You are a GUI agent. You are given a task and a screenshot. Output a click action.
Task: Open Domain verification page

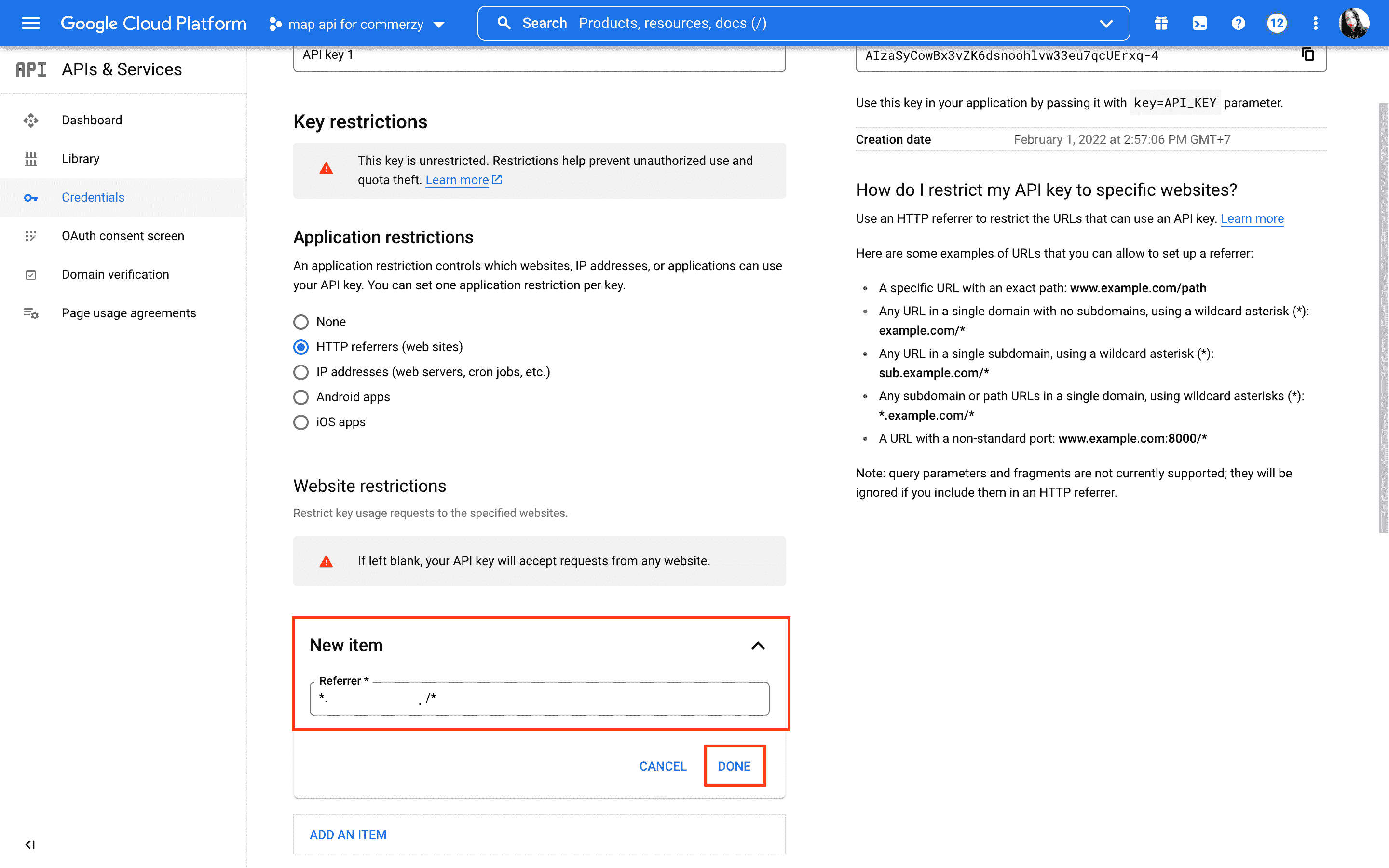click(x=123, y=274)
